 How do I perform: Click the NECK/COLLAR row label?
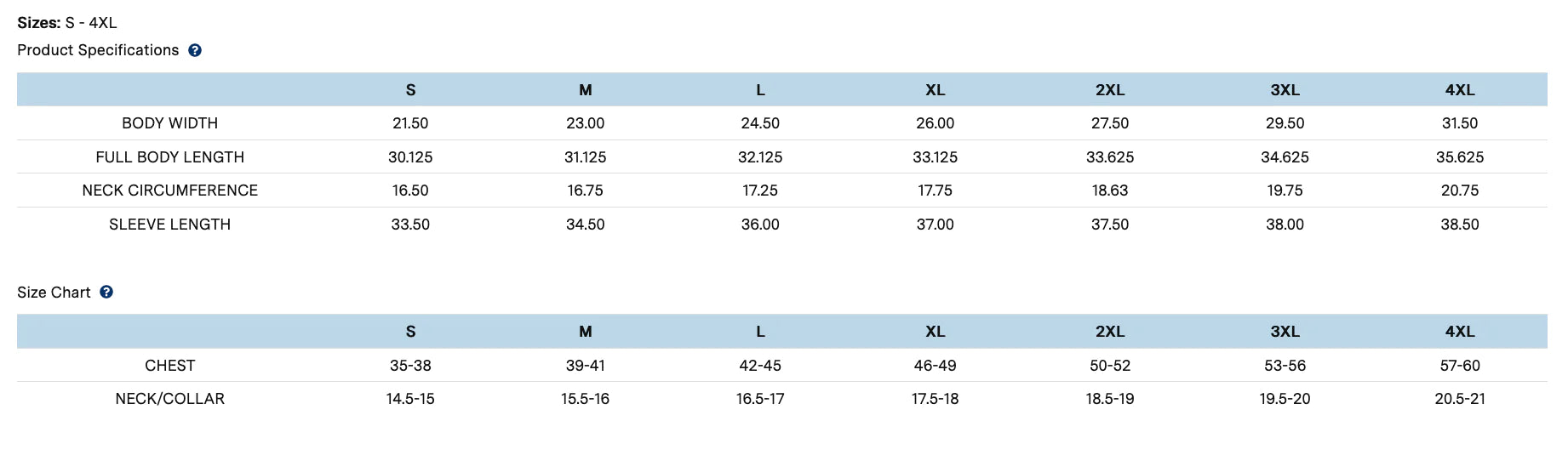(169, 399)
